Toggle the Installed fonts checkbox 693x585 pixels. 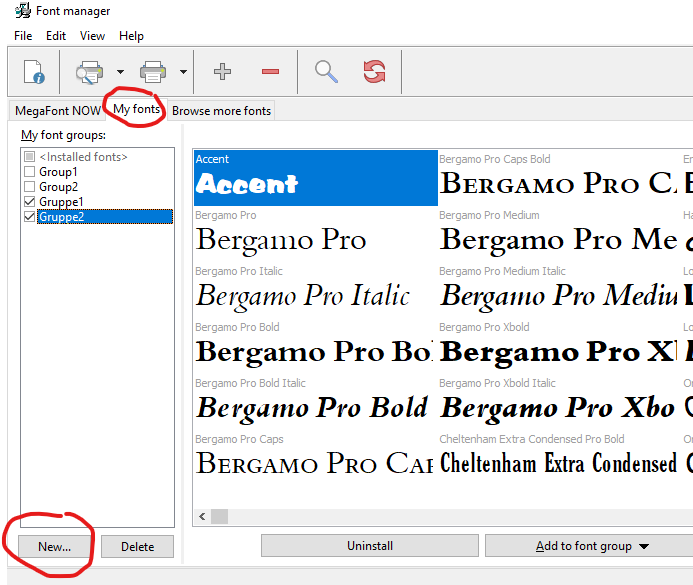point(30,157)
